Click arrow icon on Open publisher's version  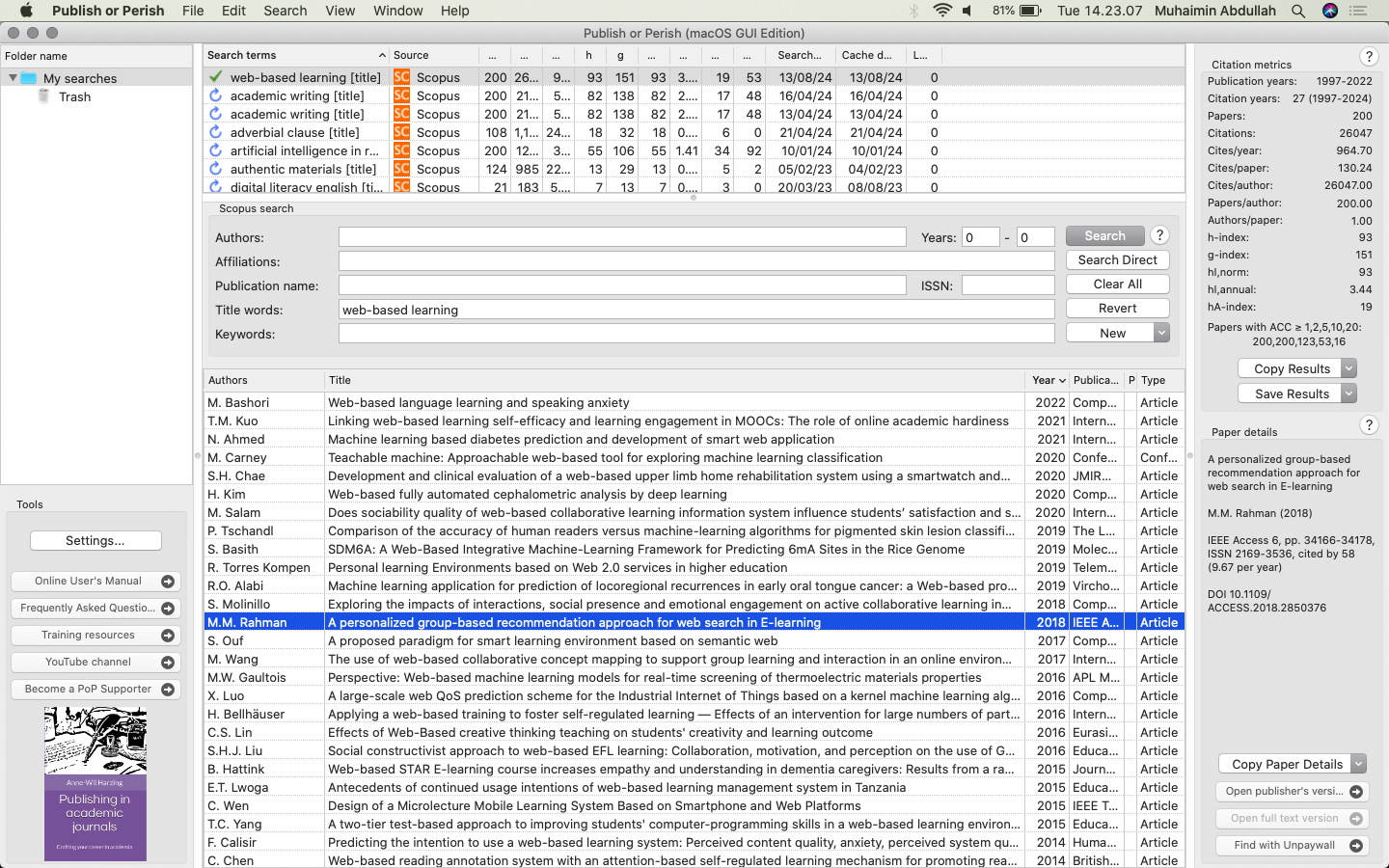[1356, 792]
